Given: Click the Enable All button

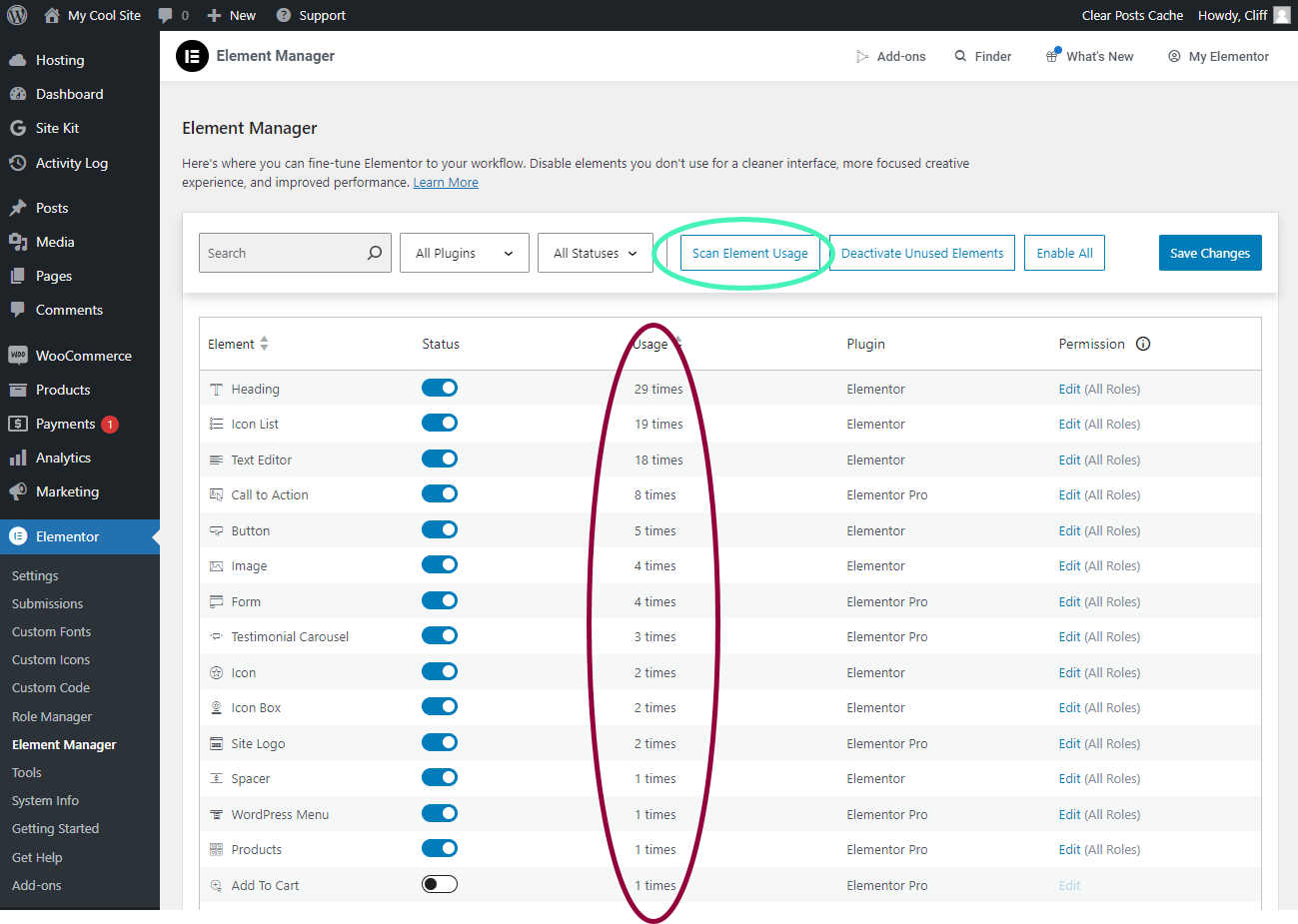Looking at the screenshot, I should point(1064,253).
